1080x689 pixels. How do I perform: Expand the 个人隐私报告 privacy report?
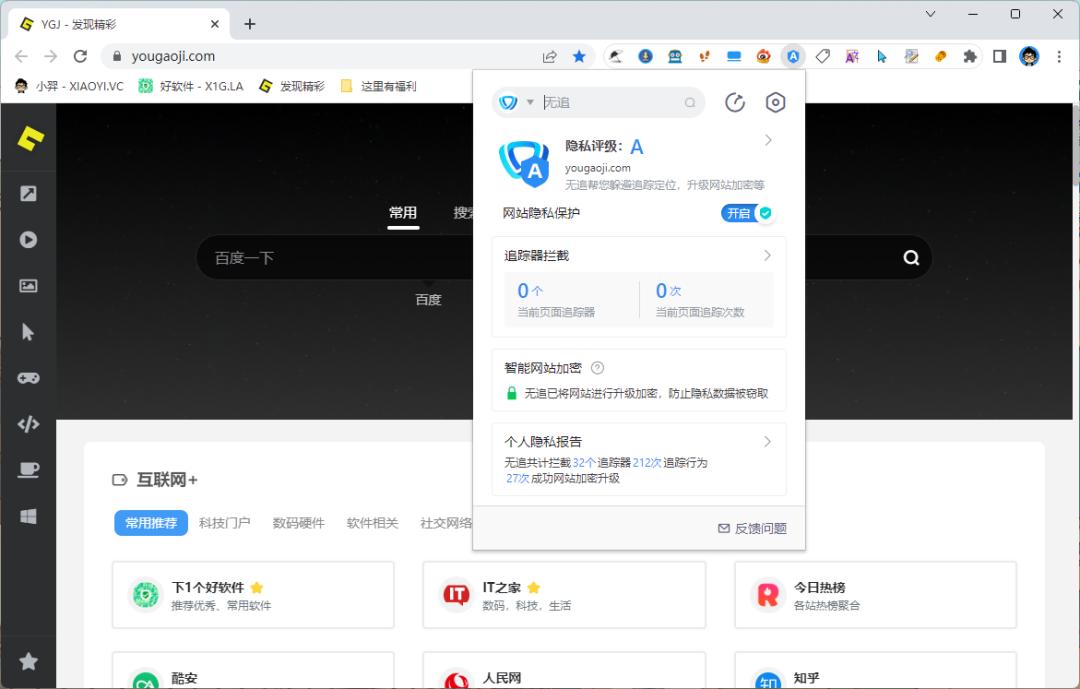767,441
